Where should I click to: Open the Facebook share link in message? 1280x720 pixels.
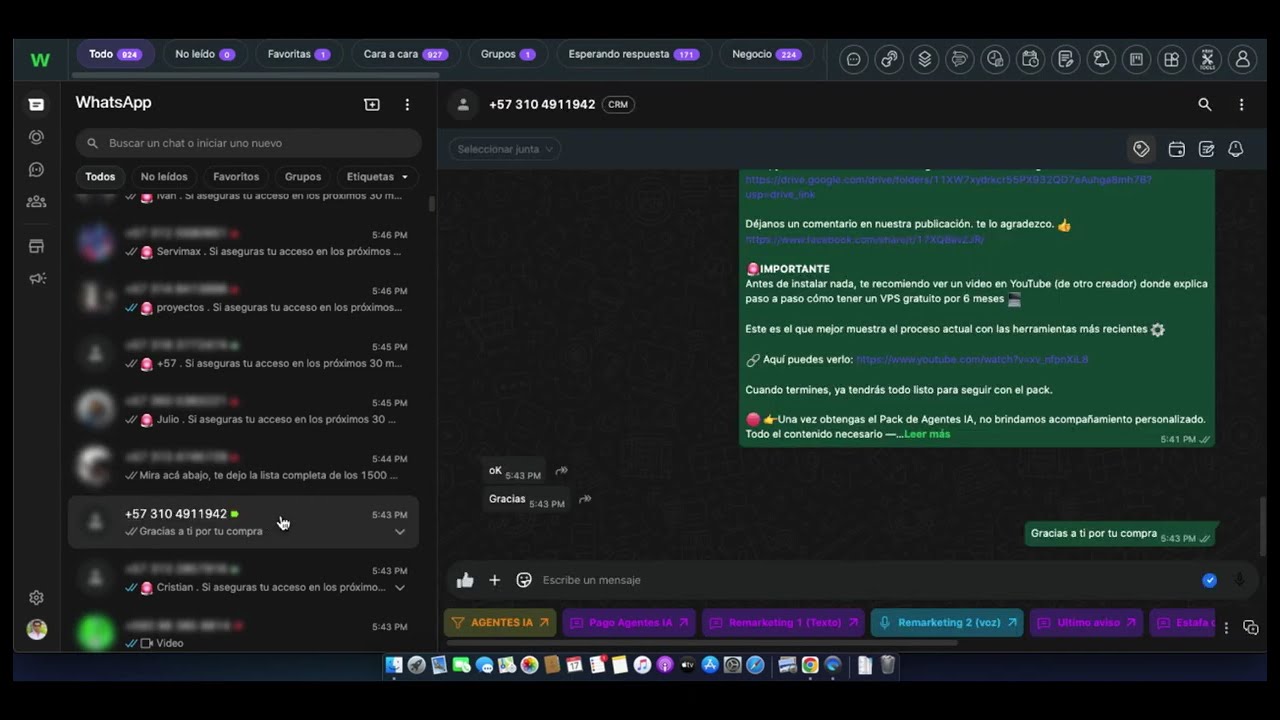865,240
